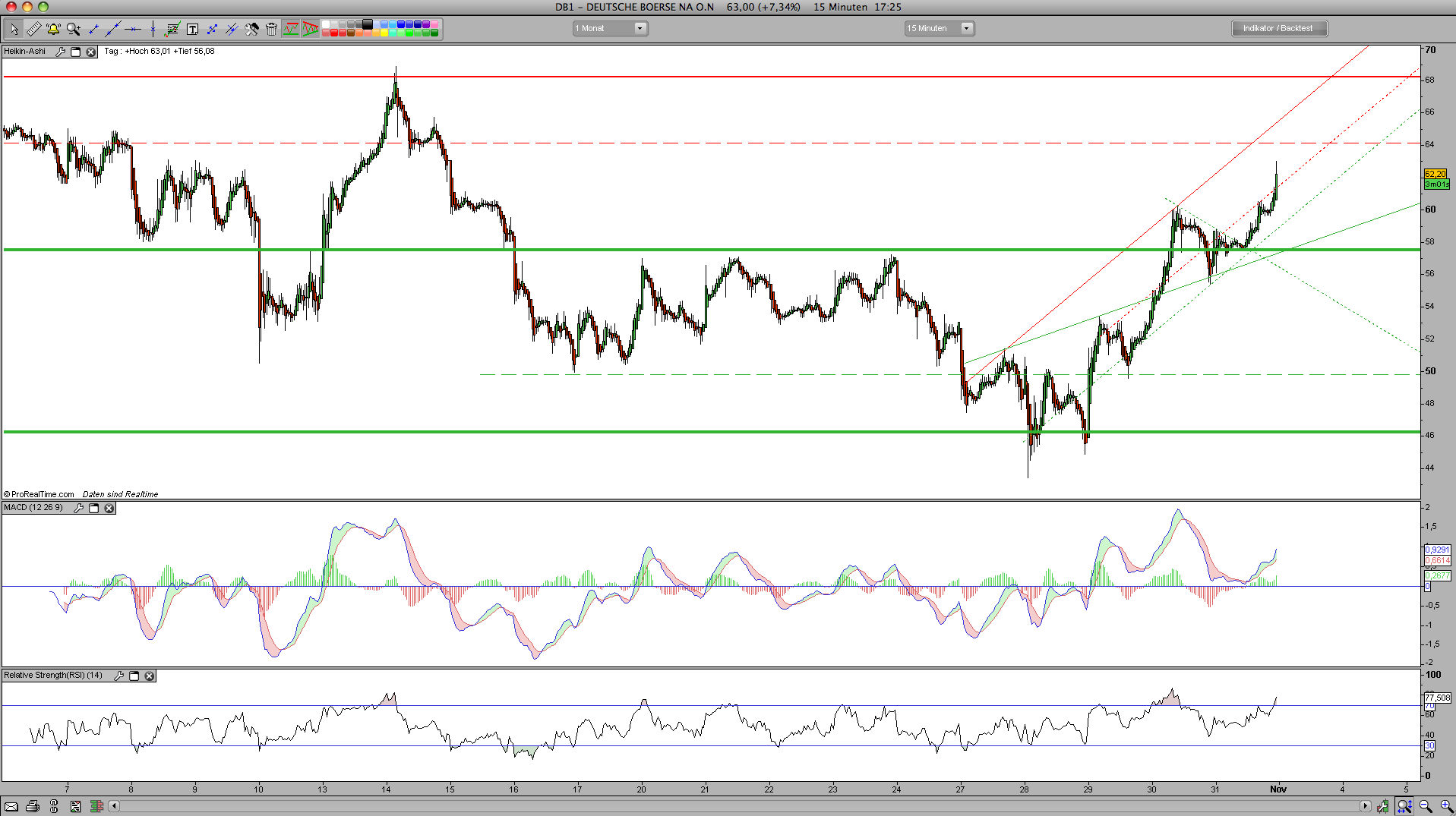Click the chain link icon

tap(54, 806)
